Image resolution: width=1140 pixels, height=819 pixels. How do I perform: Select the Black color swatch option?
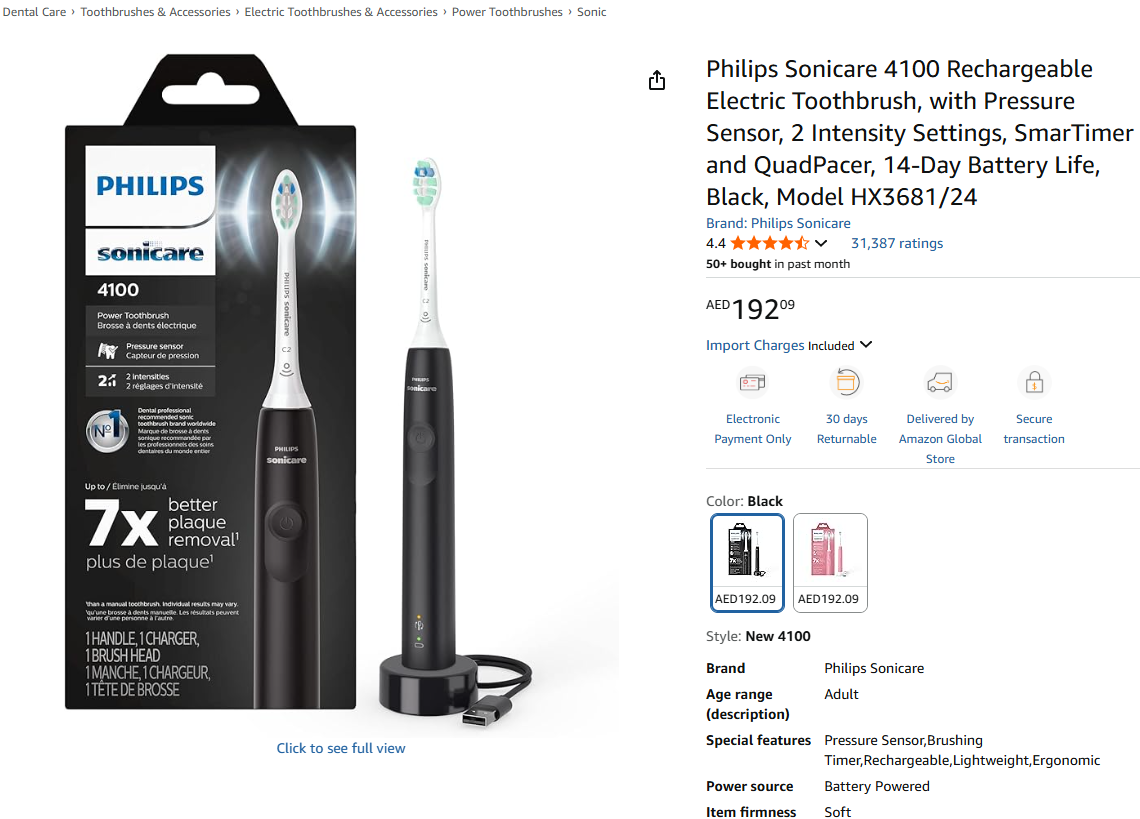747,562
